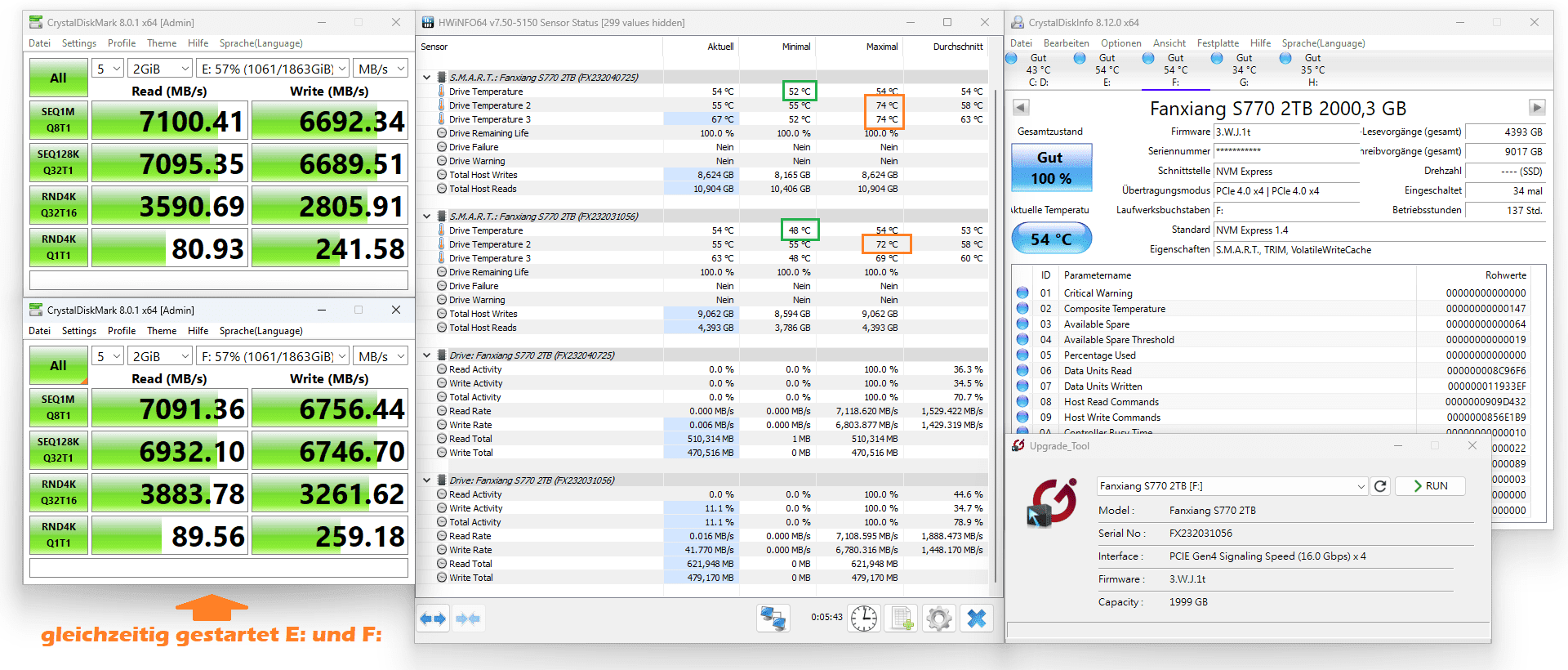Close sensors with blue X icon
The height and width of the screenshot is (670, 1568).
(x=977, y=619)
